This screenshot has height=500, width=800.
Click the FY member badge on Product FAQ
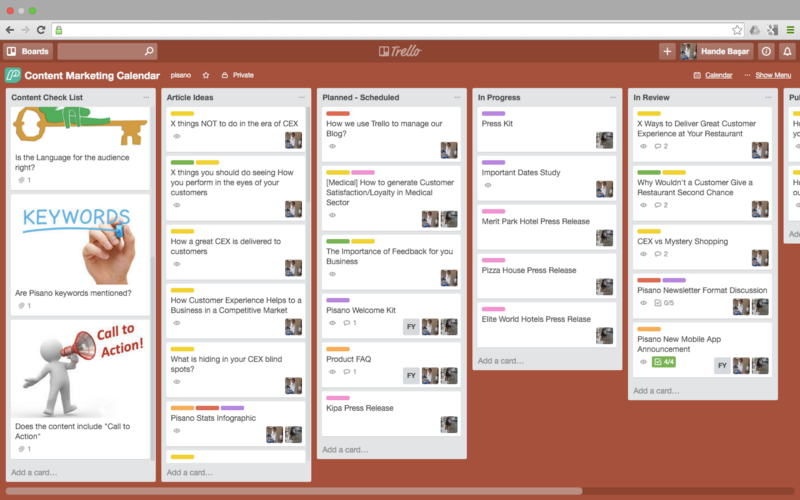[x=411, y=376]
